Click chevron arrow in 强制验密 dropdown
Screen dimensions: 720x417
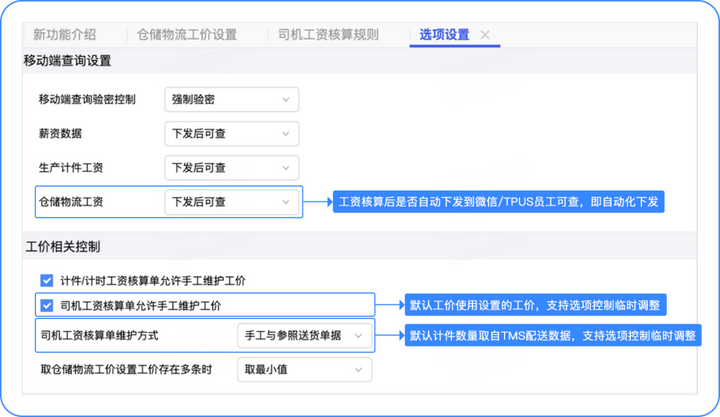[x=286, y=100]
